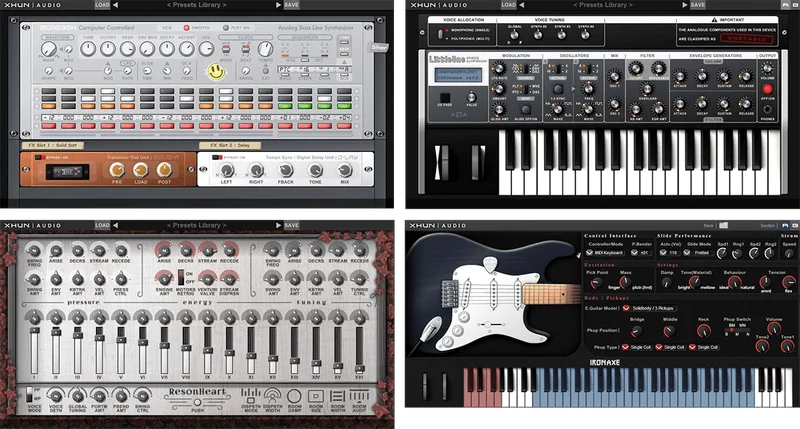This screenshot has height=429, width=800.
Task: Toggle the PORT INV LED in ZeroBox
Action: [x=226, y=28]
